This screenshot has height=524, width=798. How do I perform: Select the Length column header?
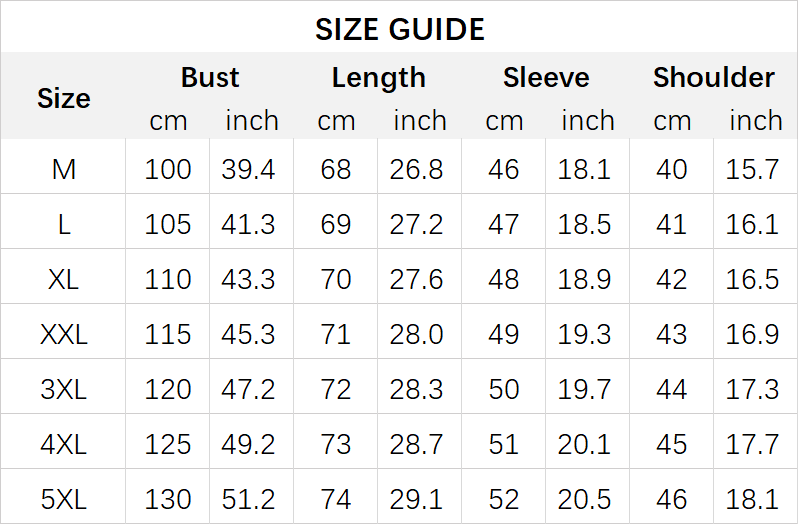point(378,78)
